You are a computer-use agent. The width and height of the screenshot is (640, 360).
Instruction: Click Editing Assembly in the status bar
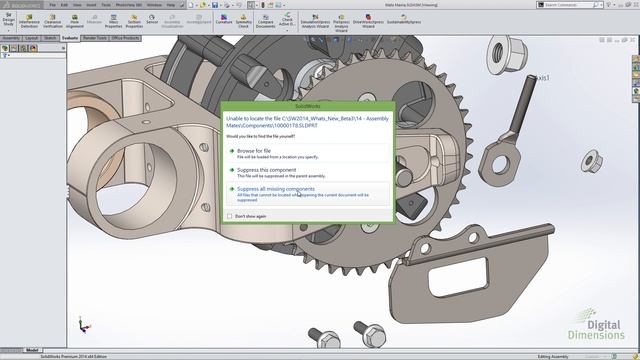[x=553, y=356]
